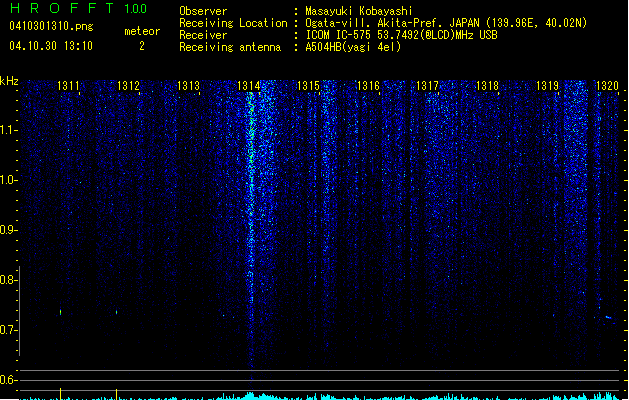Screen dimensions: 629x400
Task: Click the Receiving Location field label
Action: point(233,23)
